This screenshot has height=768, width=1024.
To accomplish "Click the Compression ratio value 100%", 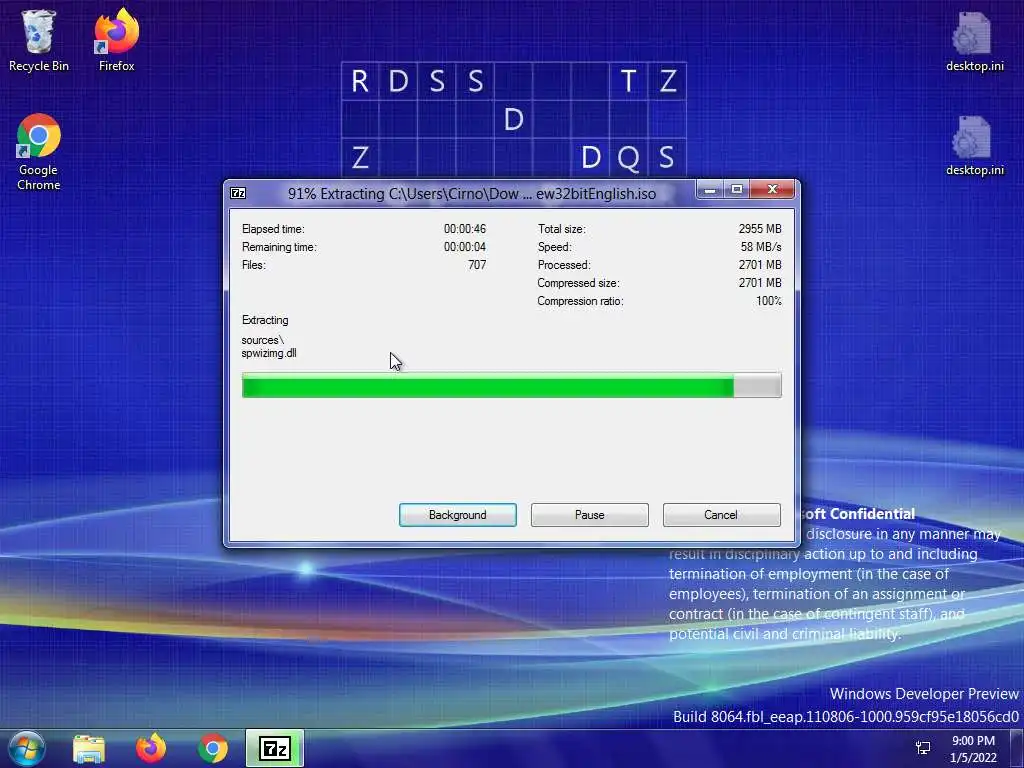I will [769, 301].
